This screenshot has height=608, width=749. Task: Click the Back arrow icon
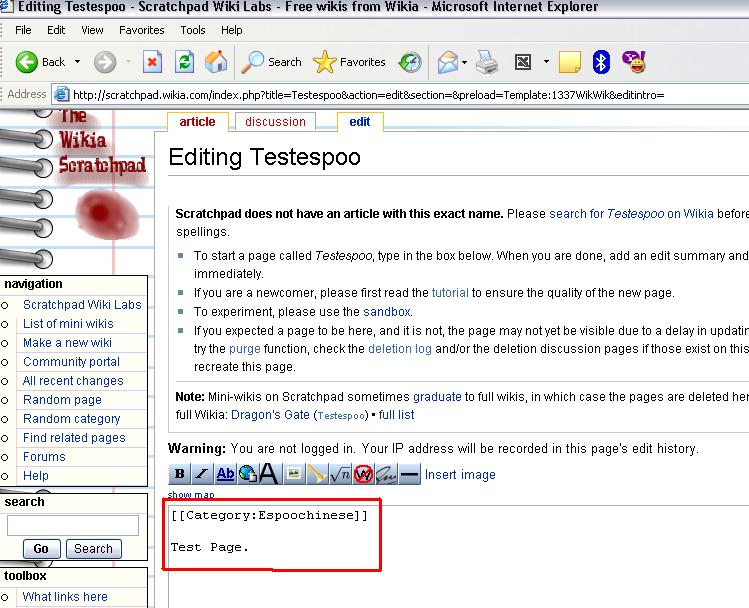coord(26,62)
